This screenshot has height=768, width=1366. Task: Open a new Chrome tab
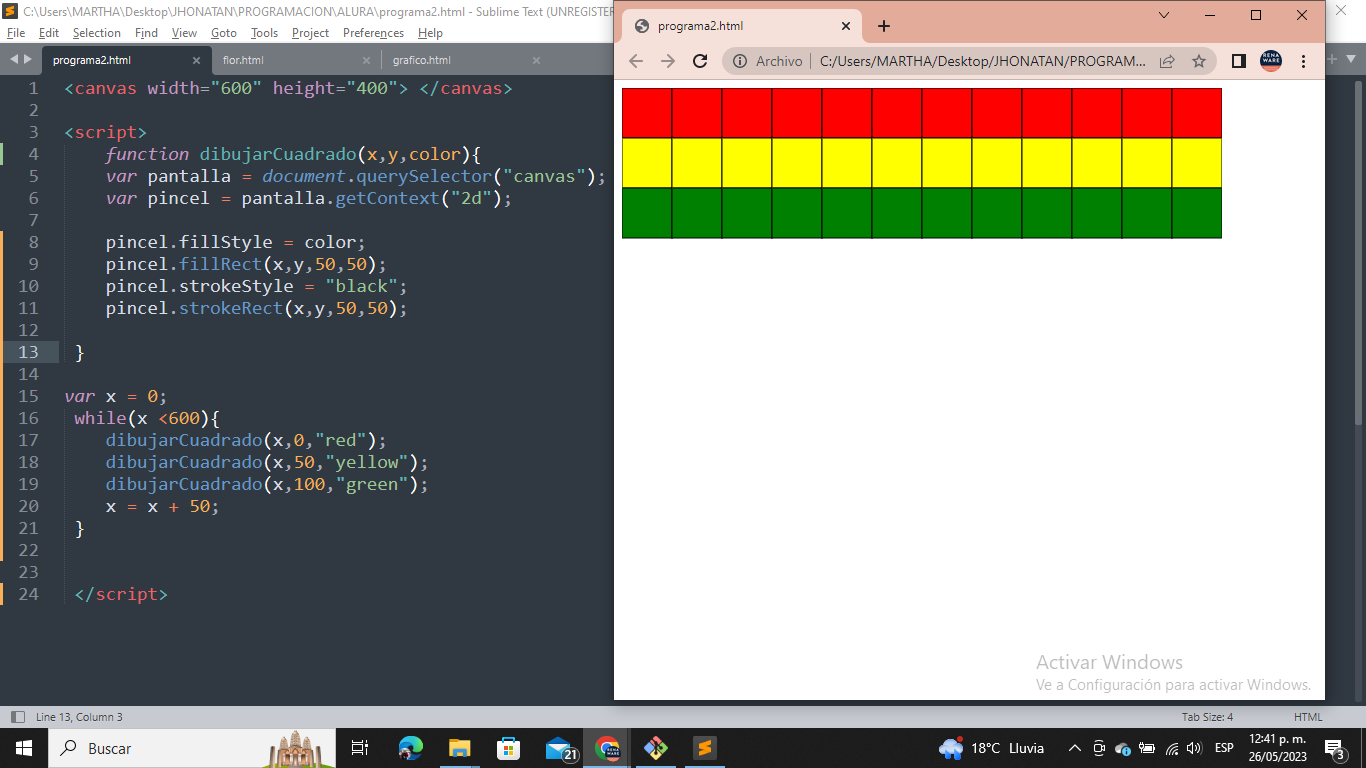[884, 26]
